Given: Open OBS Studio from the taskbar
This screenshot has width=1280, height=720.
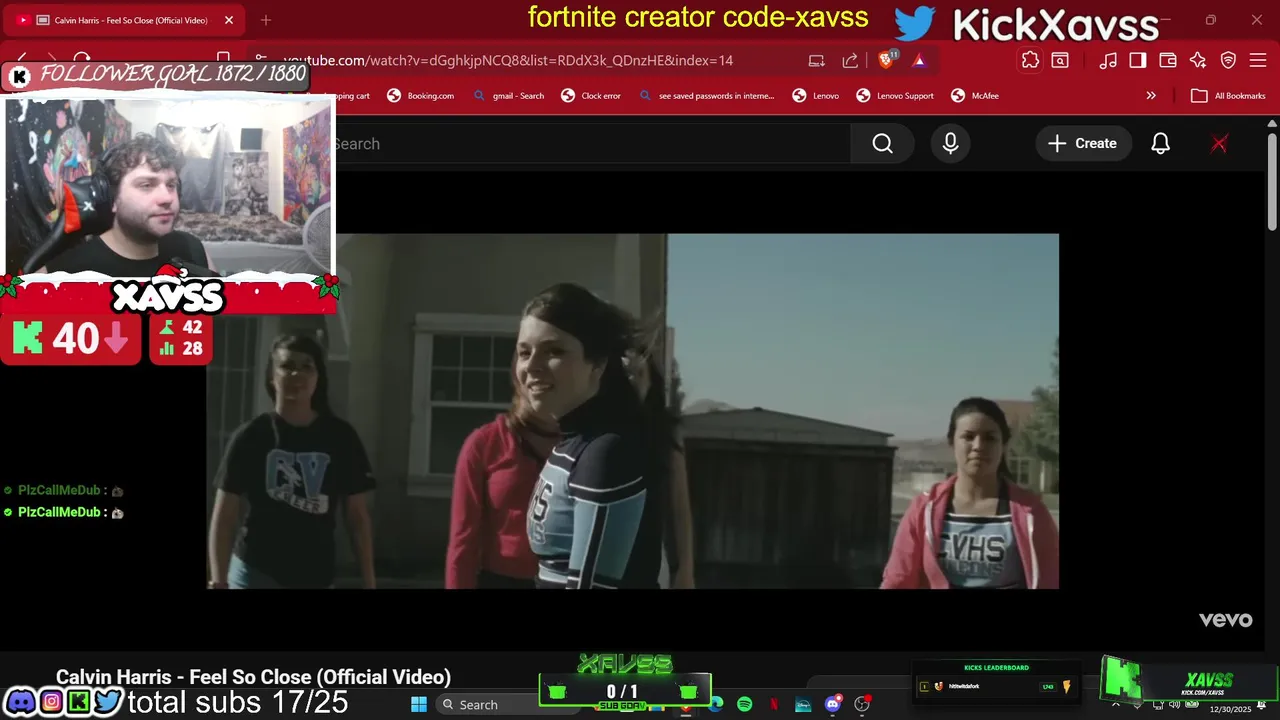Looking at the screenshot, I should [862, 705].
